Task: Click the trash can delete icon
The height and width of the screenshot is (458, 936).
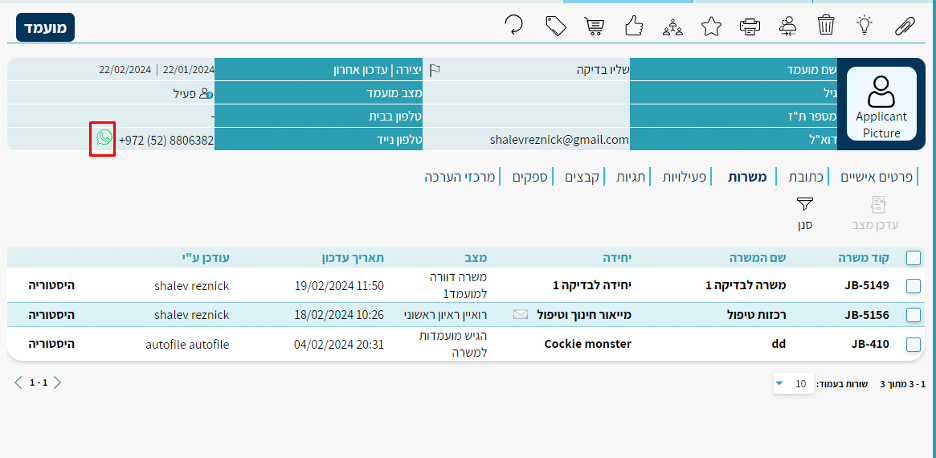Action: pos(826,26)
